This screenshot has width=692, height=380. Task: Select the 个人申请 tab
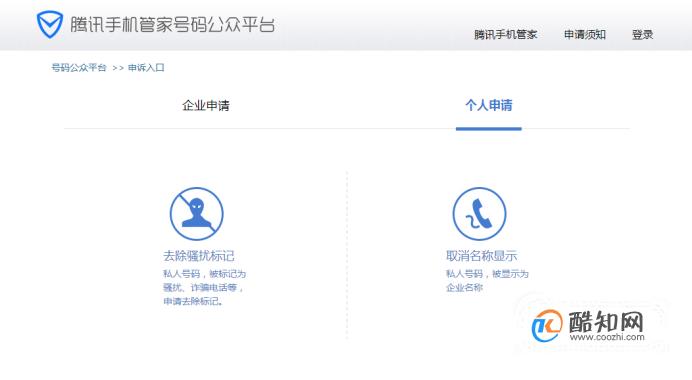(x=489, y=105)
